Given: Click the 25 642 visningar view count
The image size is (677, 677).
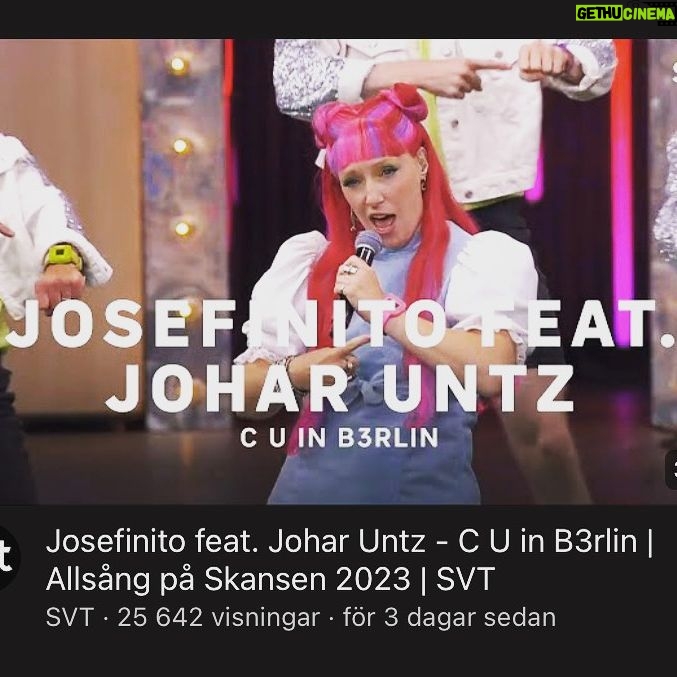Looking at the screenshot, I should click(x=218, y=617).
